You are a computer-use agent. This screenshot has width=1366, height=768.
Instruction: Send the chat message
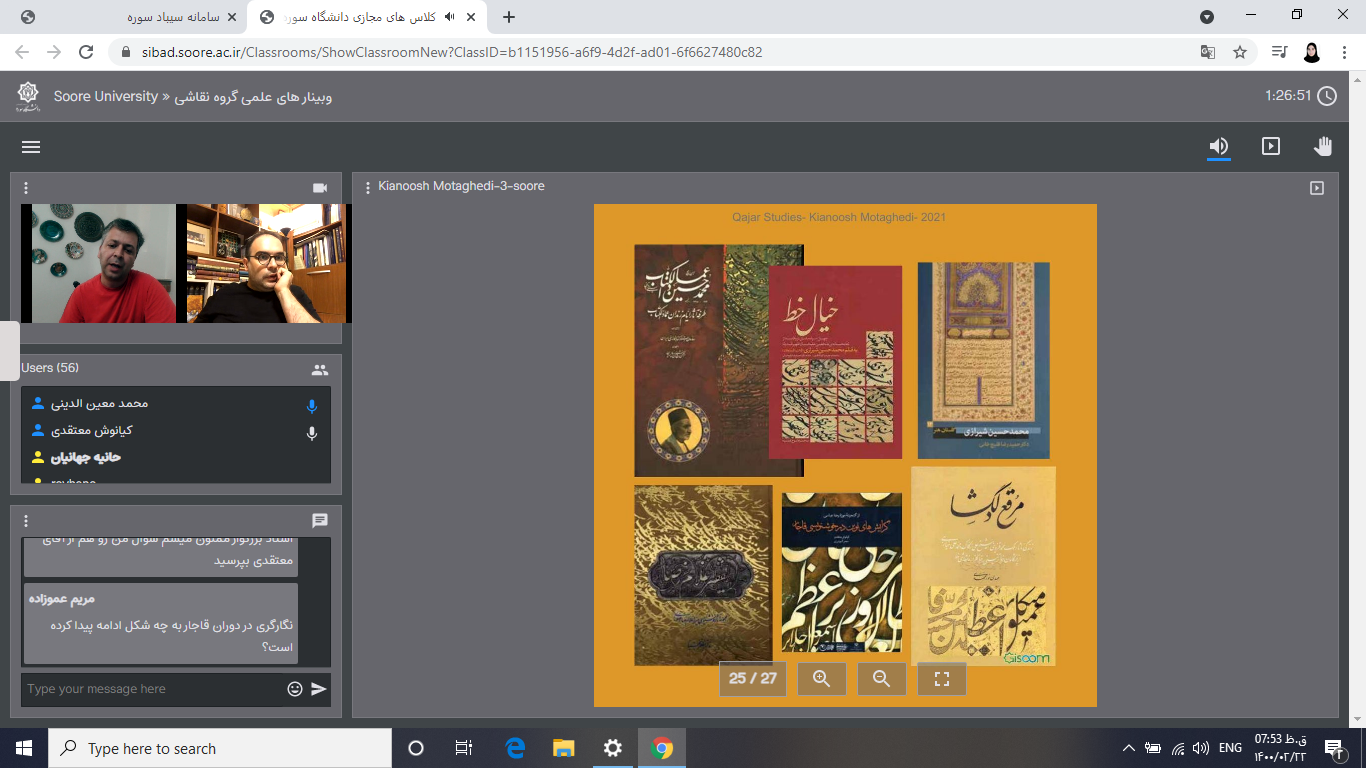pos(319,689)
